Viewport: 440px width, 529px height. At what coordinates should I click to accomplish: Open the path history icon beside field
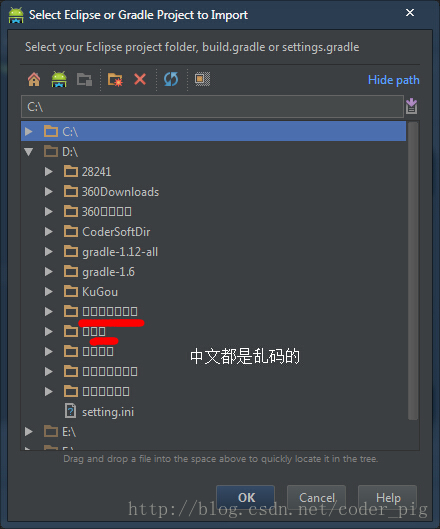[412, 106]
